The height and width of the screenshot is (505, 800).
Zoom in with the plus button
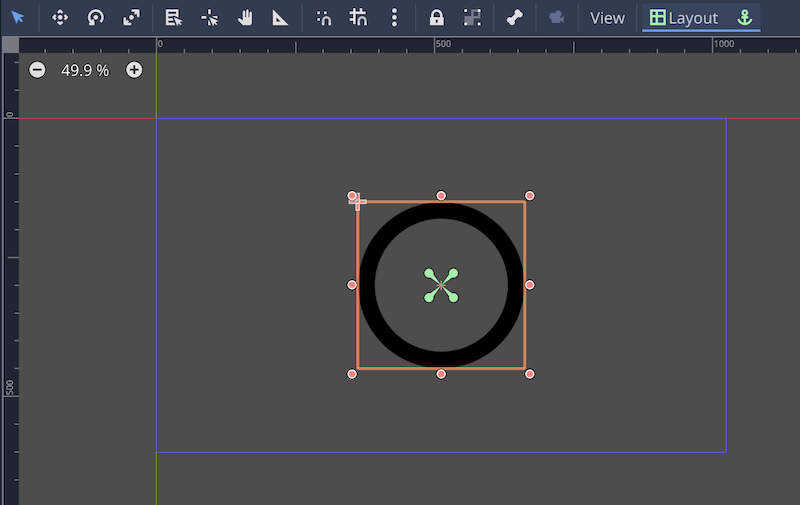tap(134, 70)
